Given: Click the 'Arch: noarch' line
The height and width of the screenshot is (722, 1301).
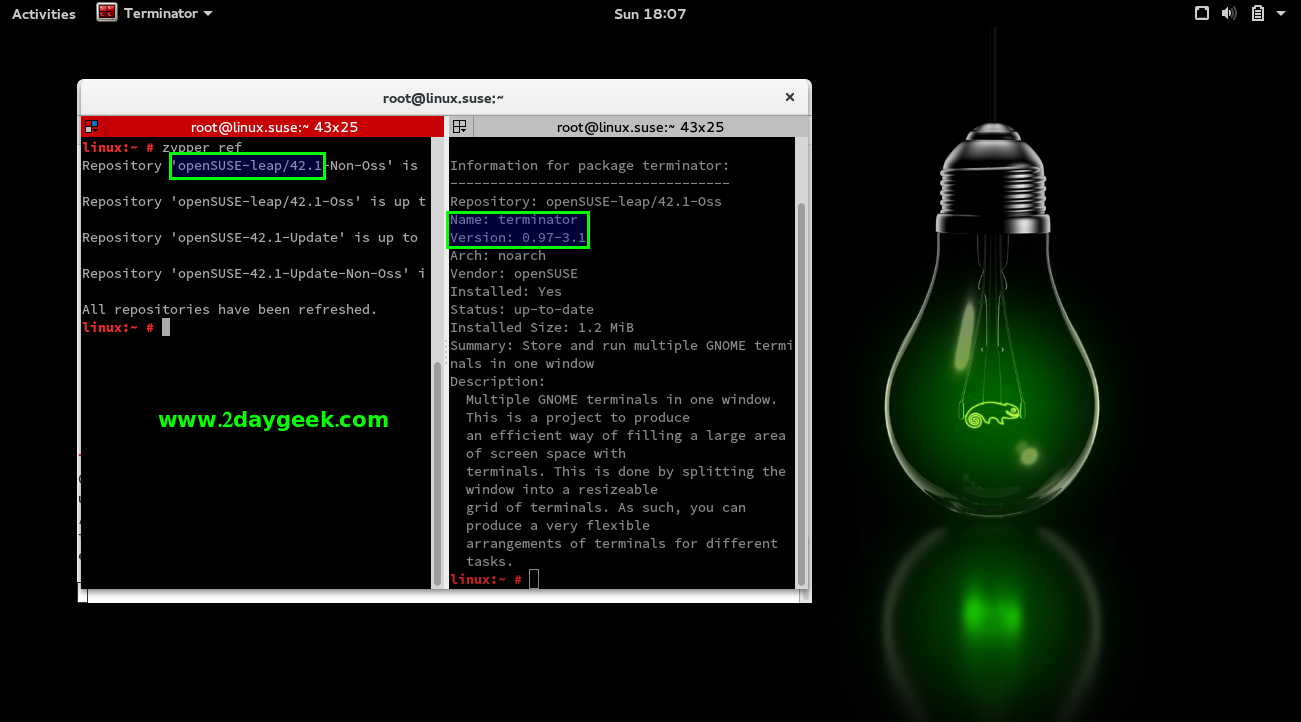Looking at the screenshot, I should (498, 255).
